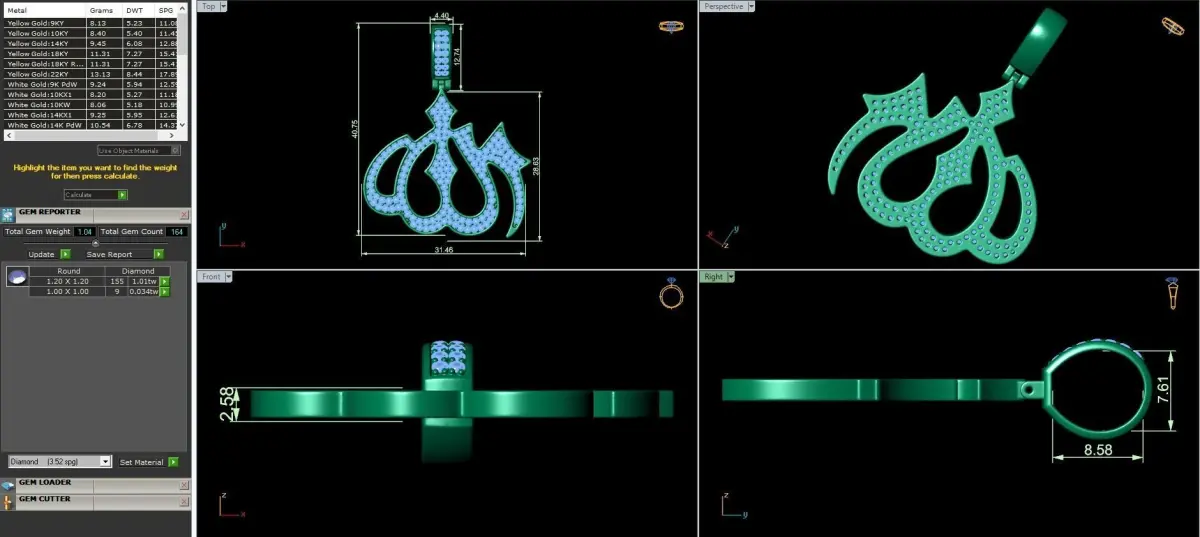Select the White Gold:14KX1 row
Image resolution: width=1200 pixels, height=537 pixels.
tap(91, 115)
